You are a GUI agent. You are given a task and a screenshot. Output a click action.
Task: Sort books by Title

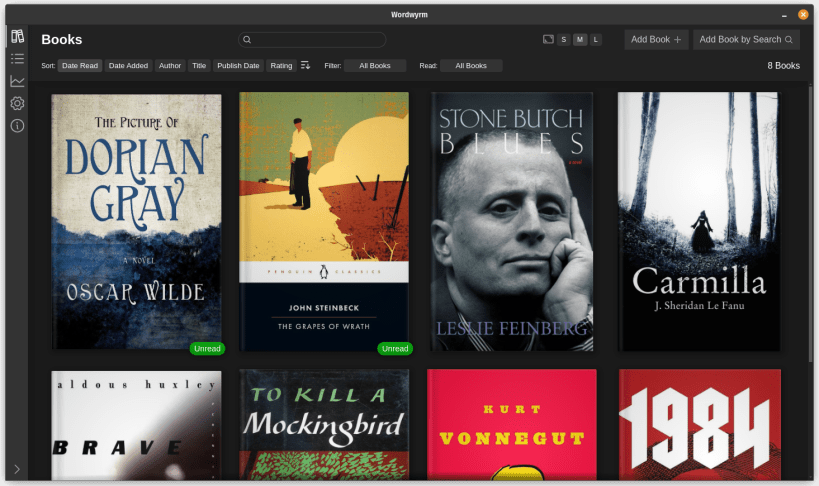coord(199,65)
